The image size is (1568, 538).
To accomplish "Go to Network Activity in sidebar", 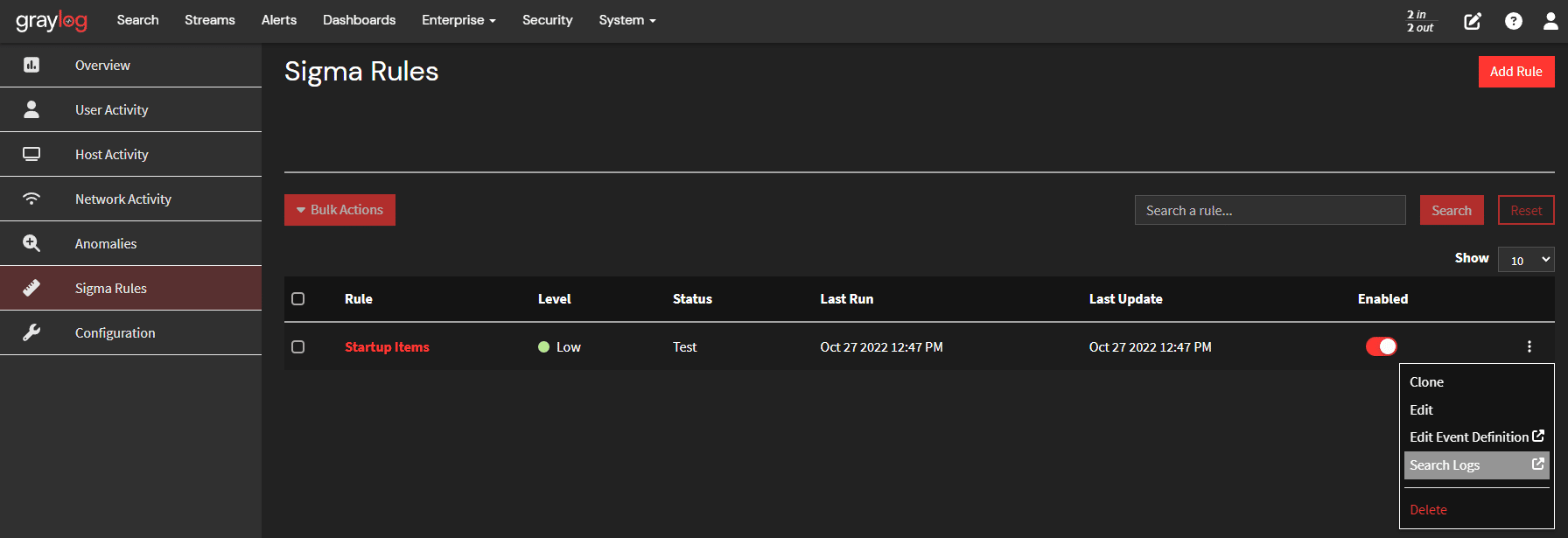I will (x=122, y=199).
